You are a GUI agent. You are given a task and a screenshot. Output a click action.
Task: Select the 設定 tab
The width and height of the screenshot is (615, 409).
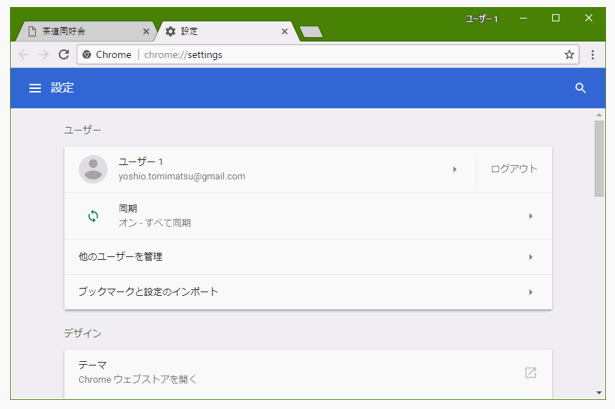225,31
